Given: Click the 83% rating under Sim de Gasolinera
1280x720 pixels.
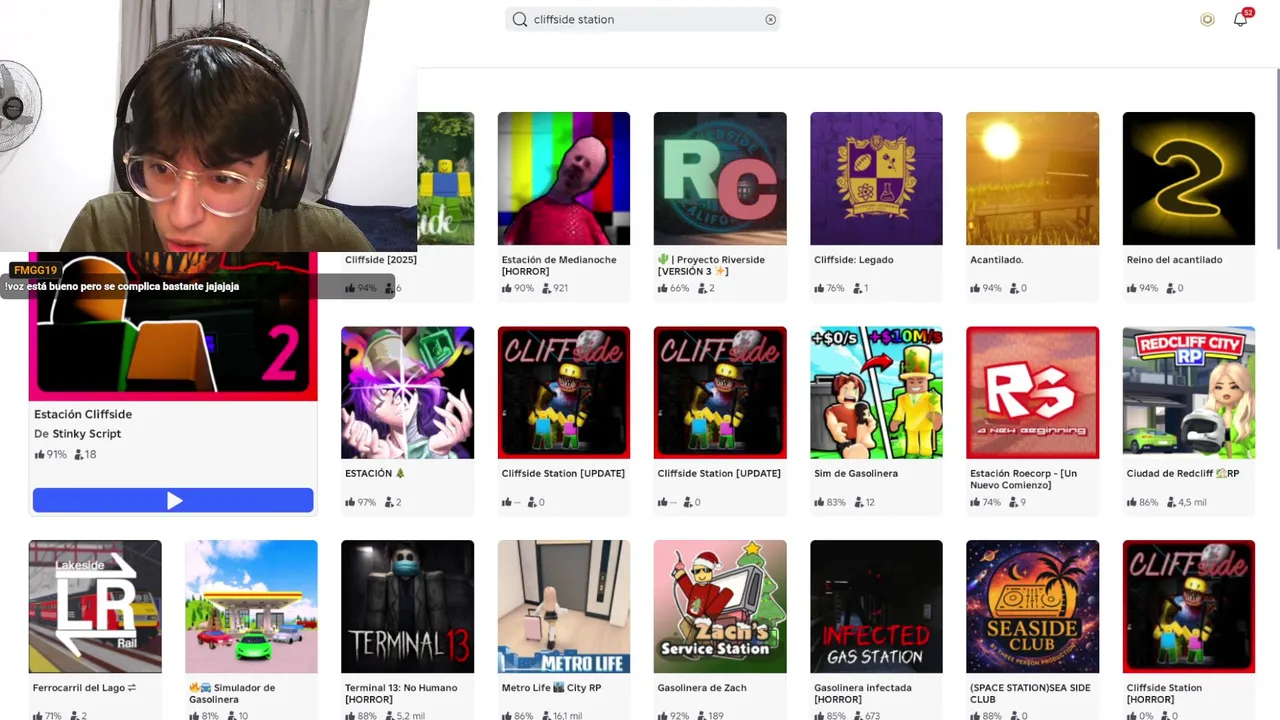Looking at the screenshot, I should pos(829,502).
